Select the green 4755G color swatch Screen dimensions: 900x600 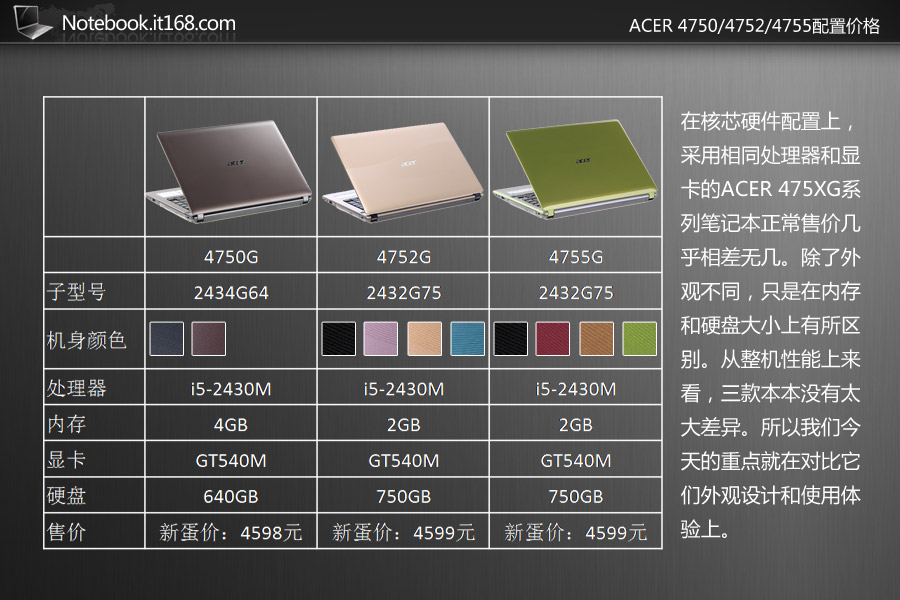[639, 339]
